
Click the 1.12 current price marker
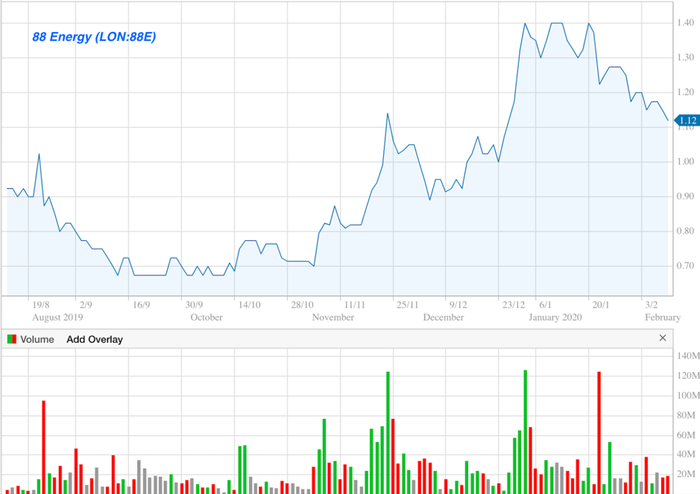(x=687, y=120)
